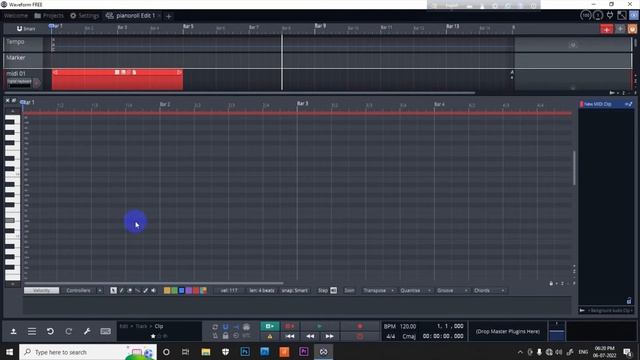Click the Undo icon

click(x=50, y=331)
